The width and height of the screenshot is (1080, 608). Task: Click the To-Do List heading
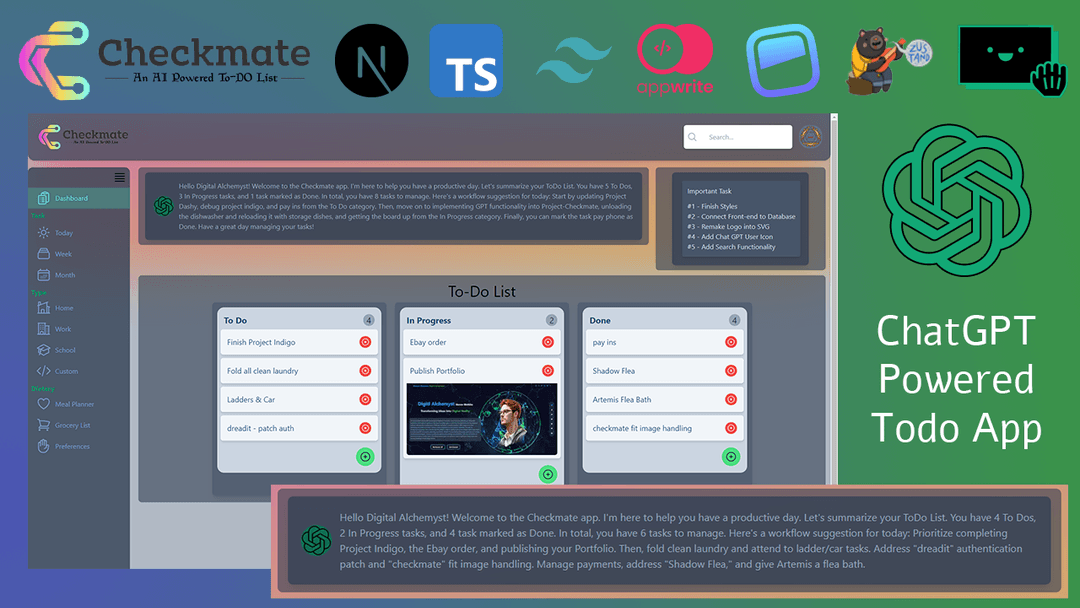point(481,292)
